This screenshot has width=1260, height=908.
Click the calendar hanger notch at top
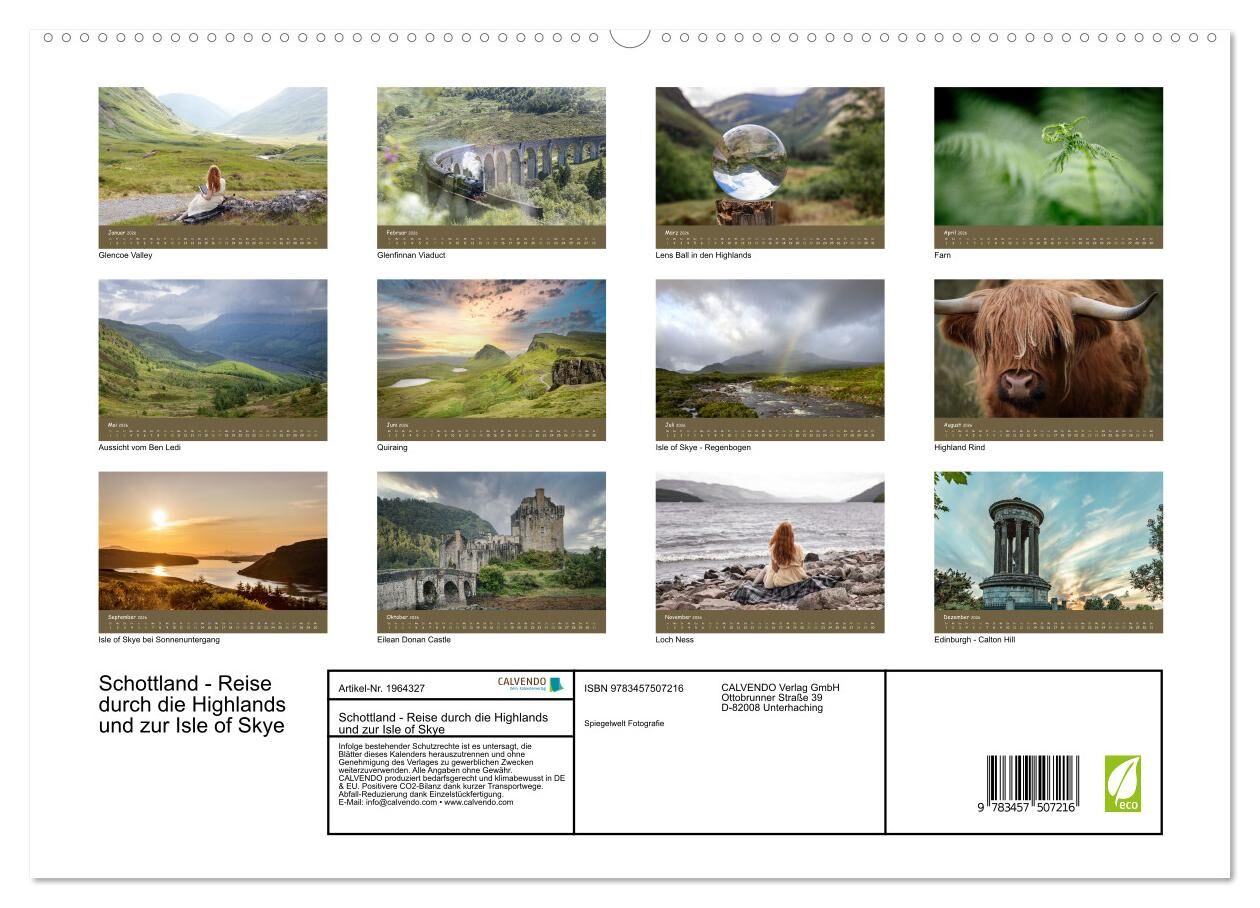point(630,38)
